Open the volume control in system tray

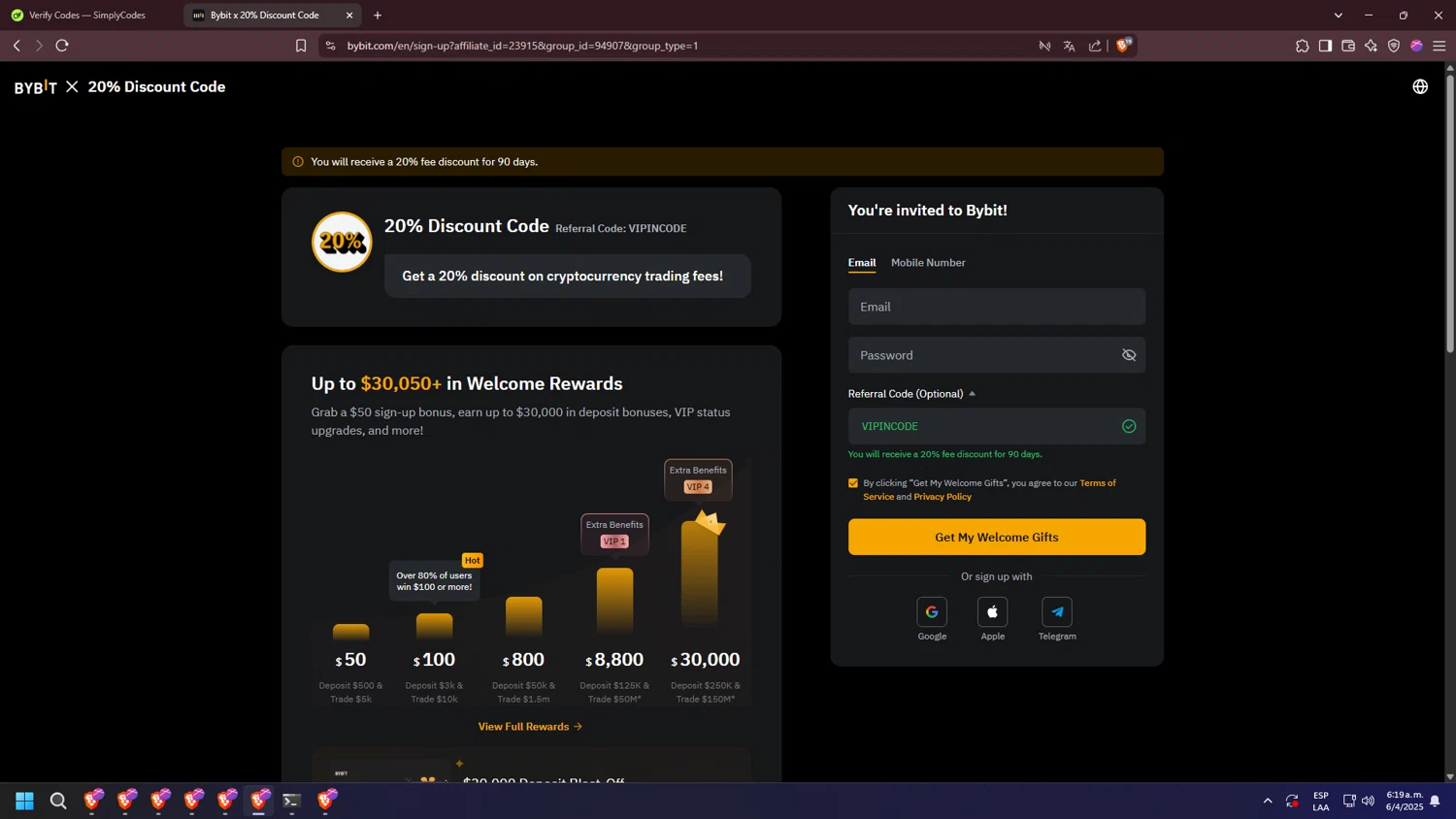[x=1368, y=802]
